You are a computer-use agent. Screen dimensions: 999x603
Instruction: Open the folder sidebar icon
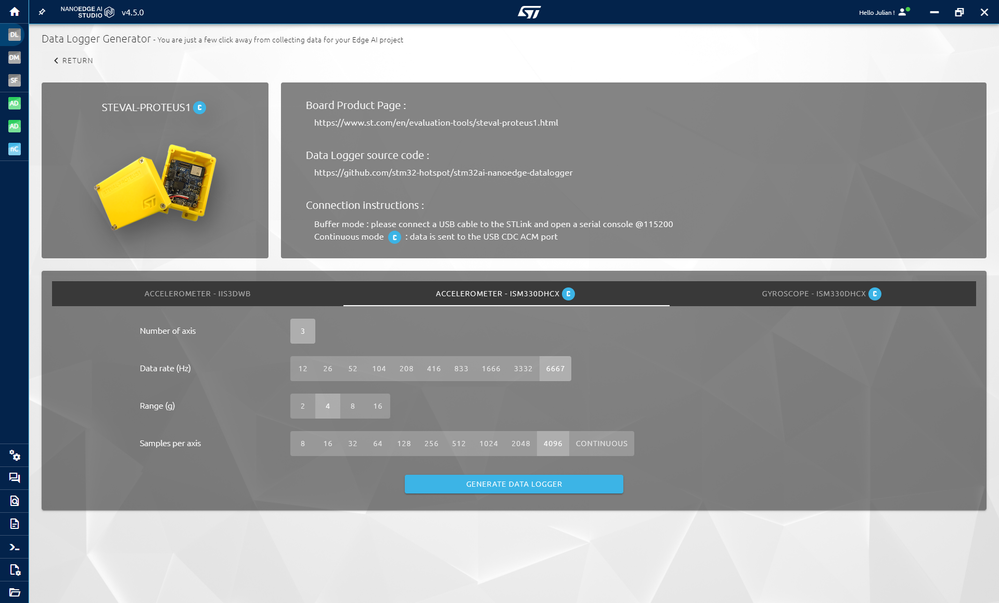[14, 593]
